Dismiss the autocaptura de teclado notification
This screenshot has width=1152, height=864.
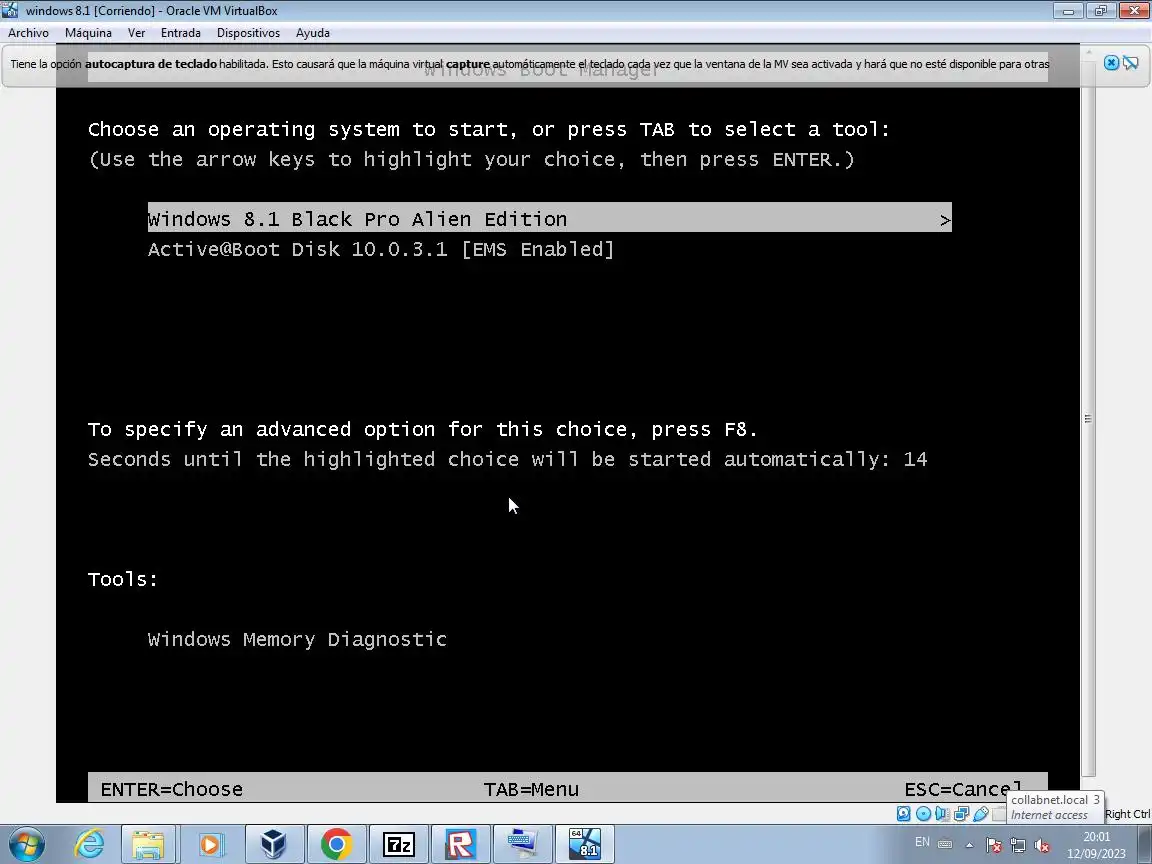[1111, 63]
